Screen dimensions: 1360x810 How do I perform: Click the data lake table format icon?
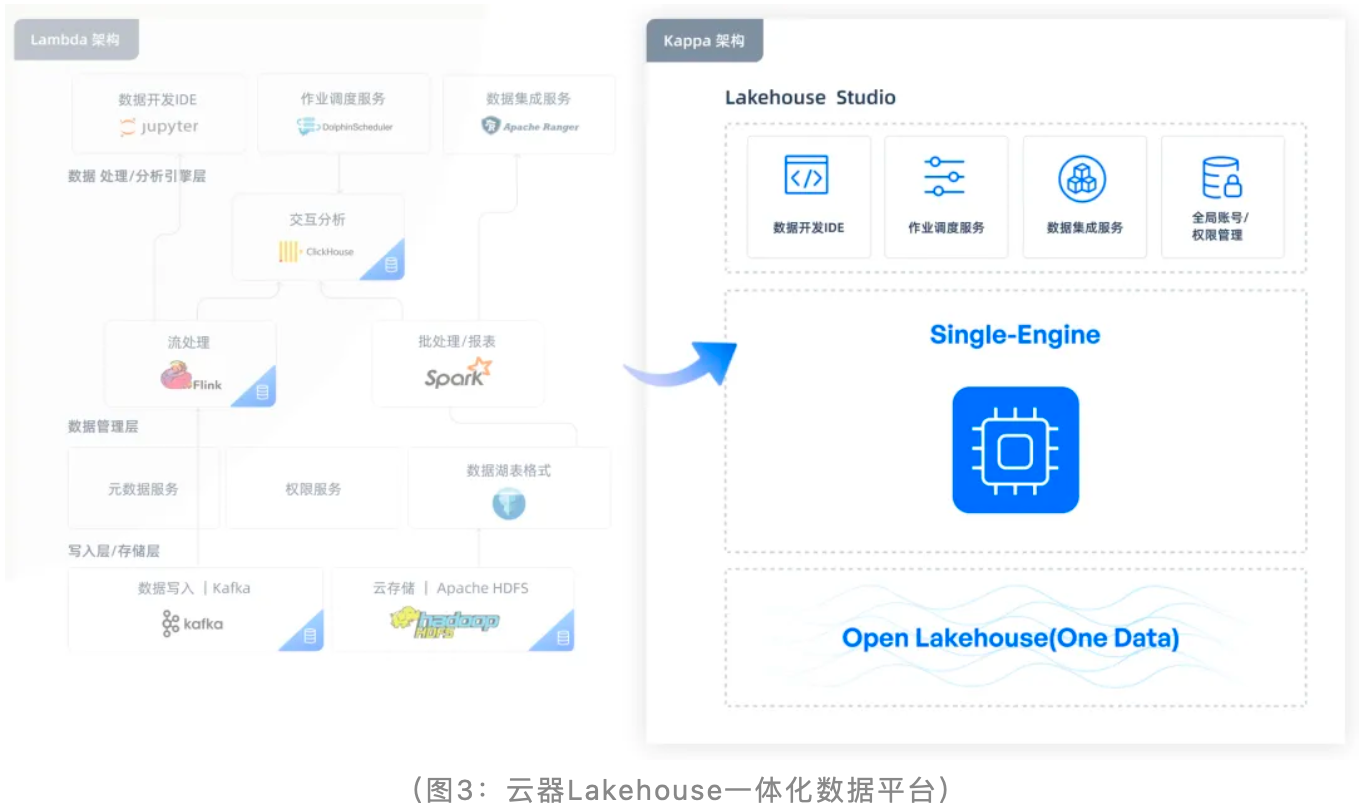508,504
